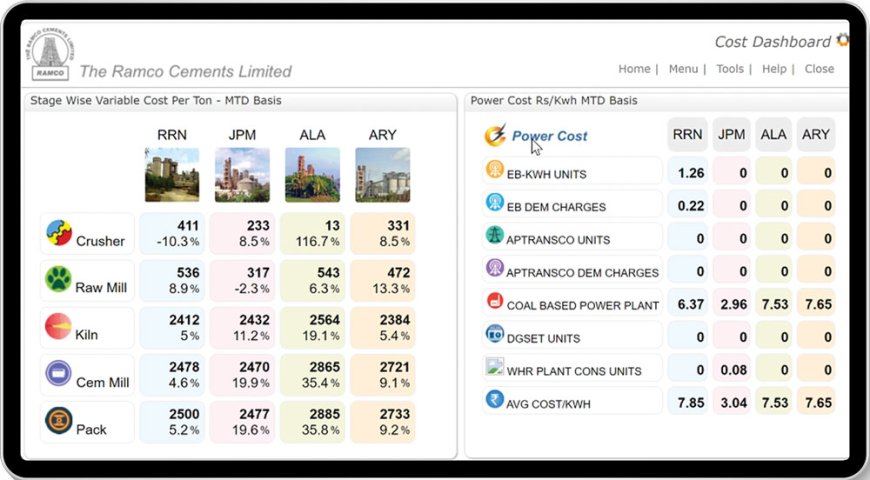This screenshot has height=480, width=870.
Task: Click the Crusher stage label
Action: tap(100, 241)
